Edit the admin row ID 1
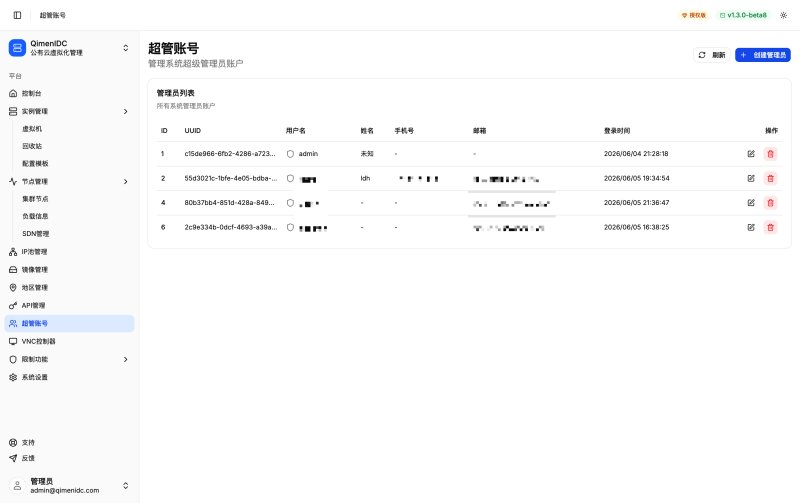 click(x=751, y=154)
